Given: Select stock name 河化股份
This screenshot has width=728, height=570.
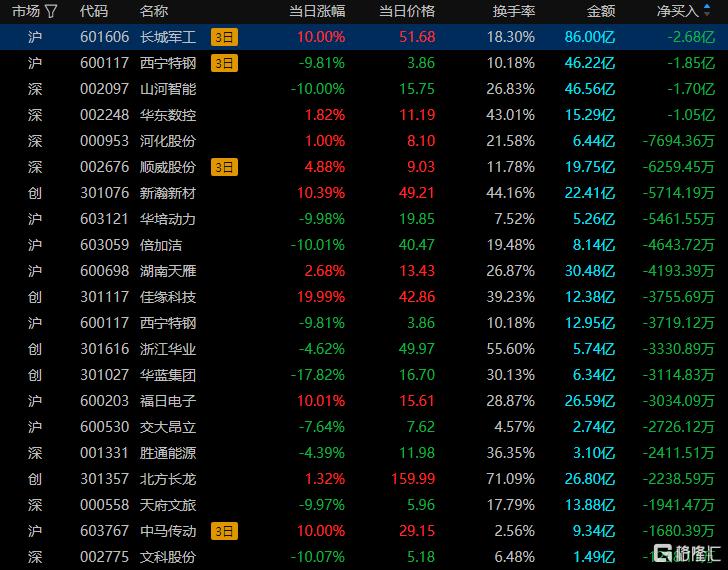Looking at the screenshot, I should [168, 141].
